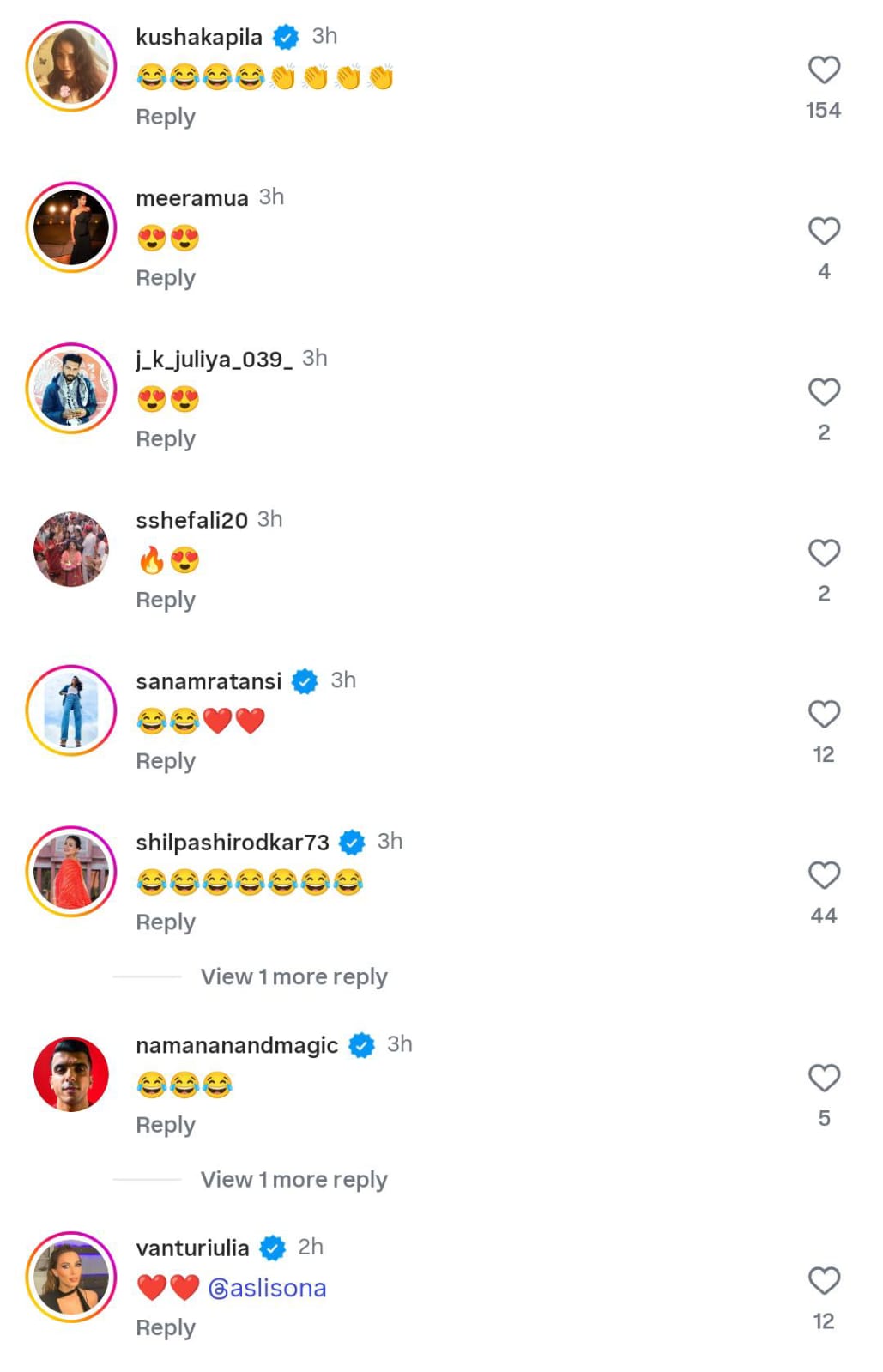Heart the comment from sshefali20
The image size is (883, 1372).
824,553
